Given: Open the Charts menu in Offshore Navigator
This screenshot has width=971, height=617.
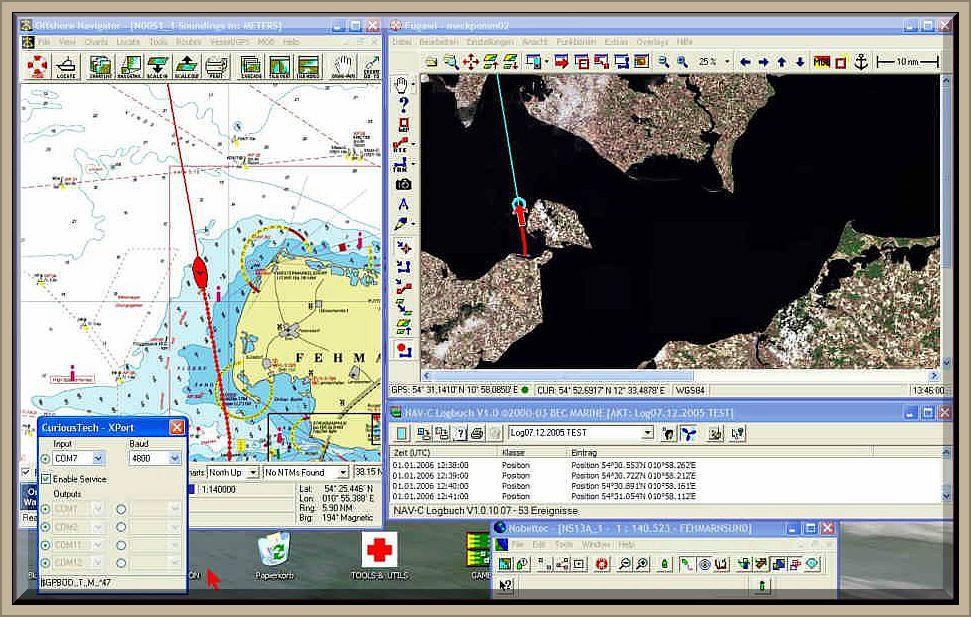Looking at the screenshot, I should tap(97, 43).
